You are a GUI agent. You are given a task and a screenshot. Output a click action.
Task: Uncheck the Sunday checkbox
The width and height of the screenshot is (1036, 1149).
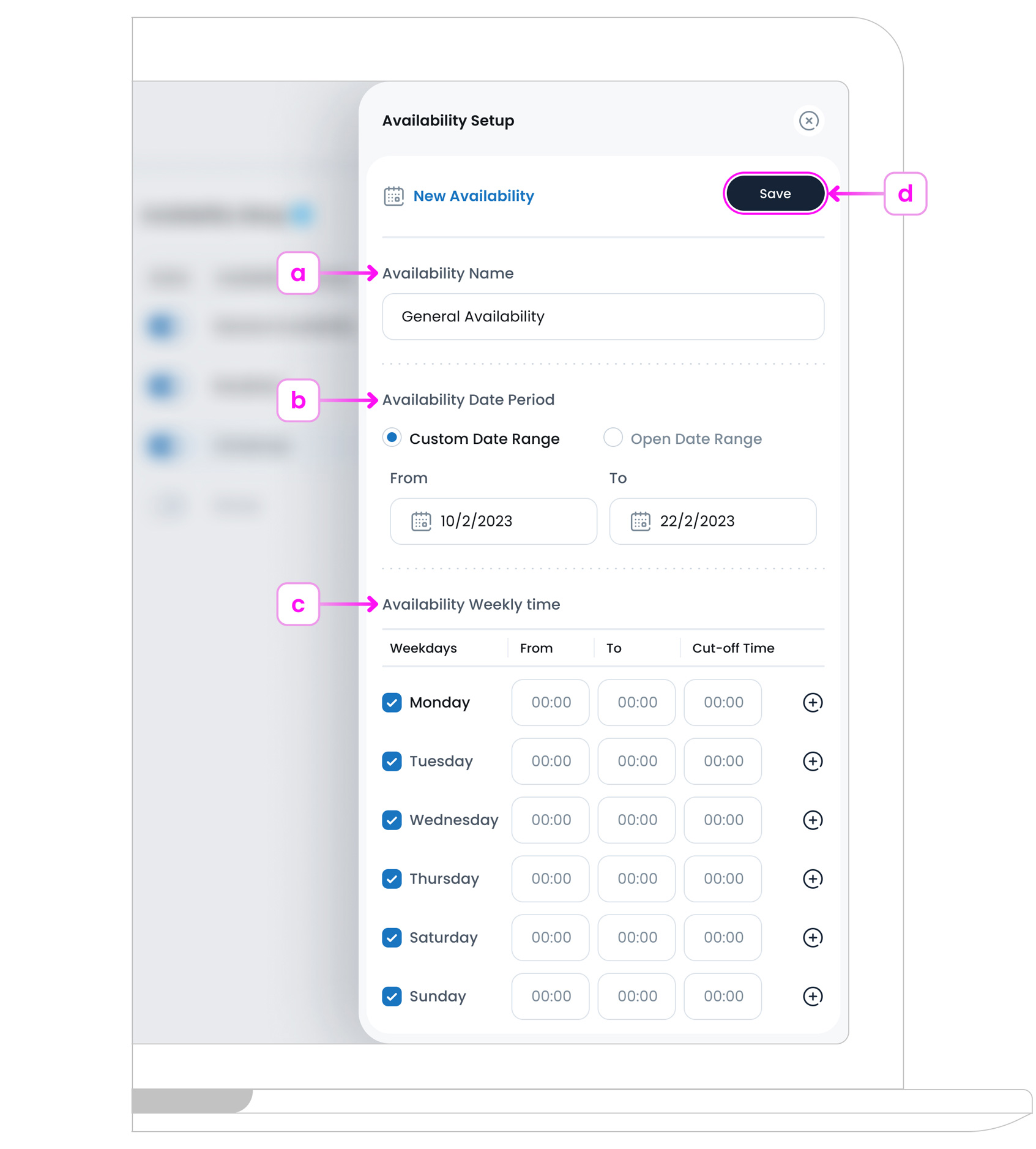[392, 997]
